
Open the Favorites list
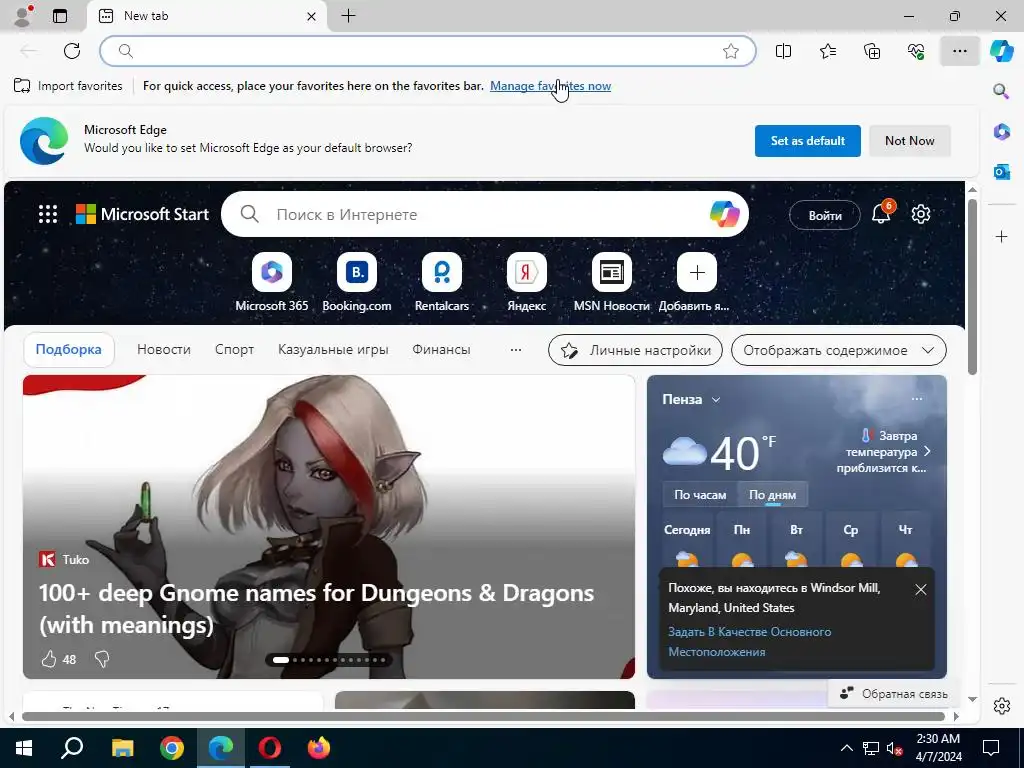[827, 51]
